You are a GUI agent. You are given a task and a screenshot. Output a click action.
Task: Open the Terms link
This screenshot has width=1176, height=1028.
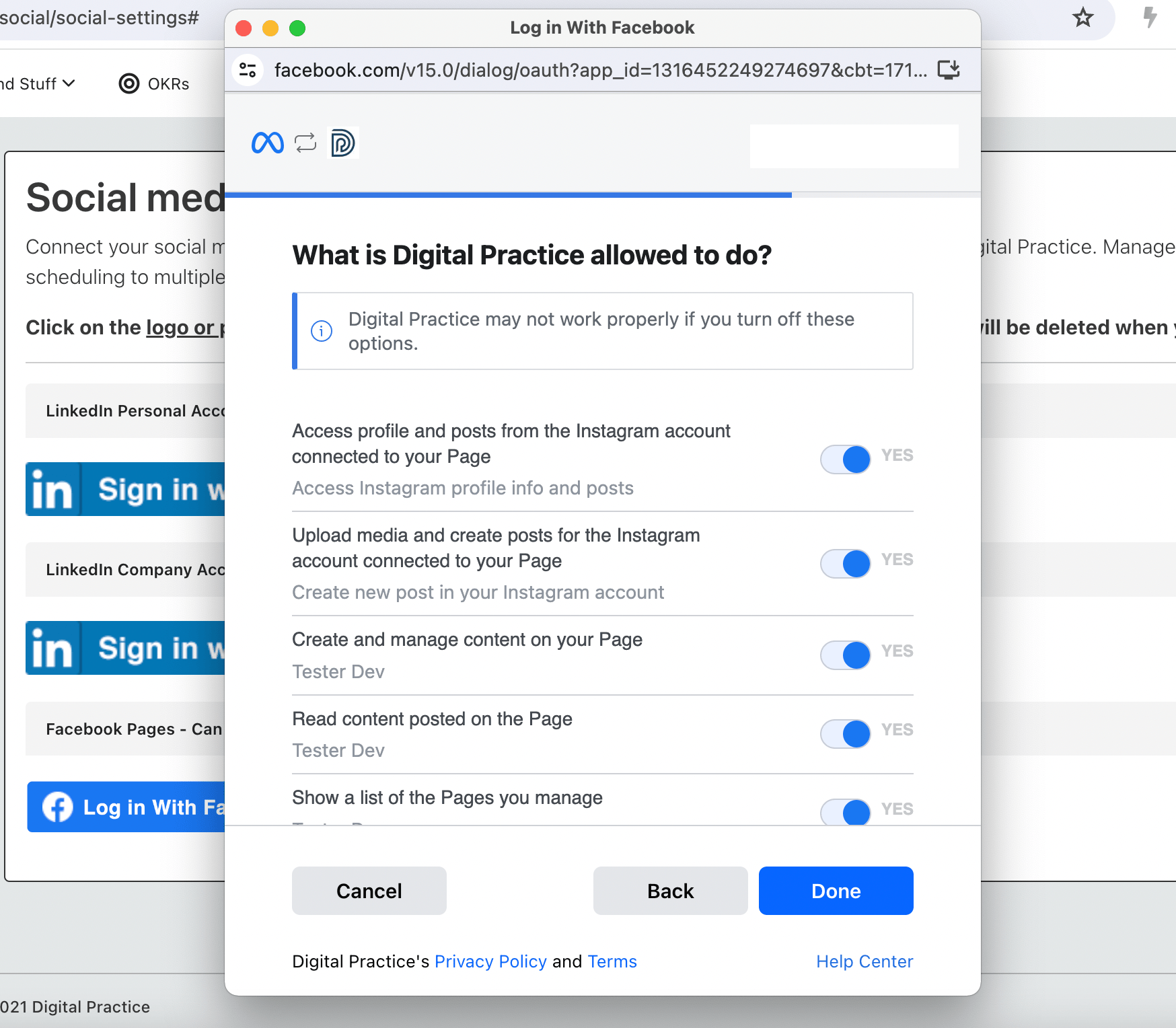point(612,961)
